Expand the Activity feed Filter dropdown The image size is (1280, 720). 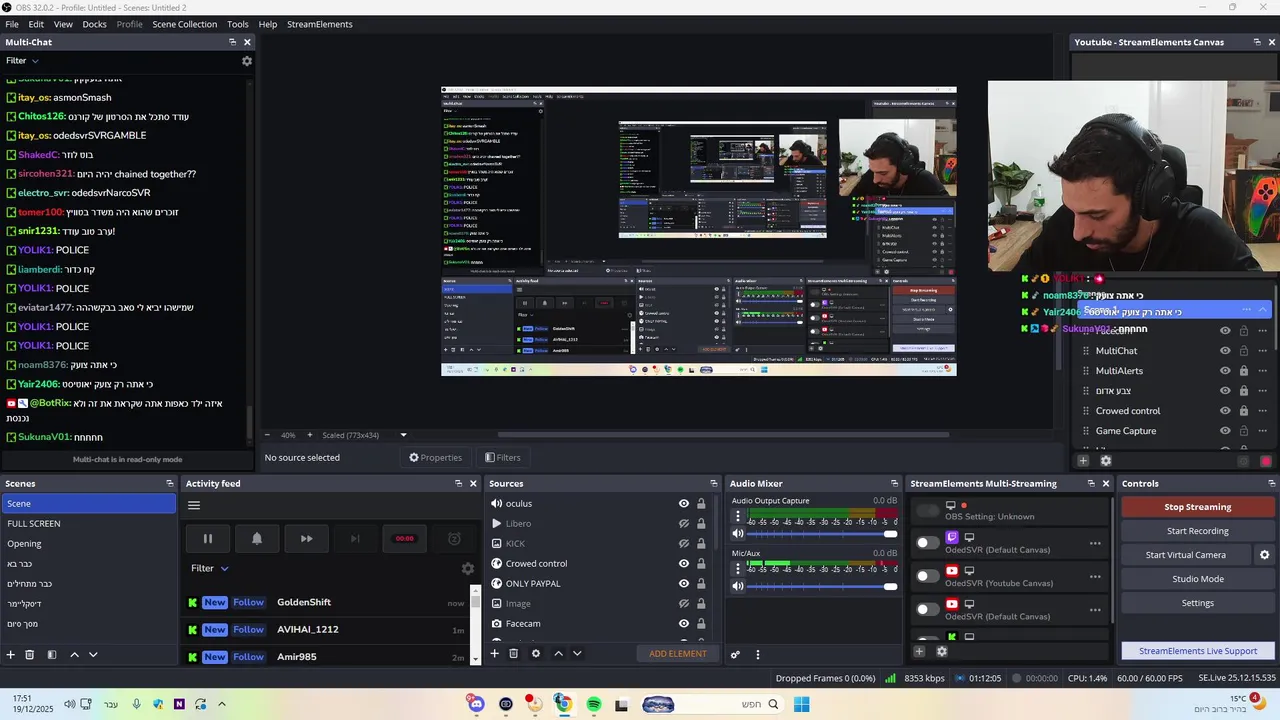pyautogui.click(x=210, y=568)
